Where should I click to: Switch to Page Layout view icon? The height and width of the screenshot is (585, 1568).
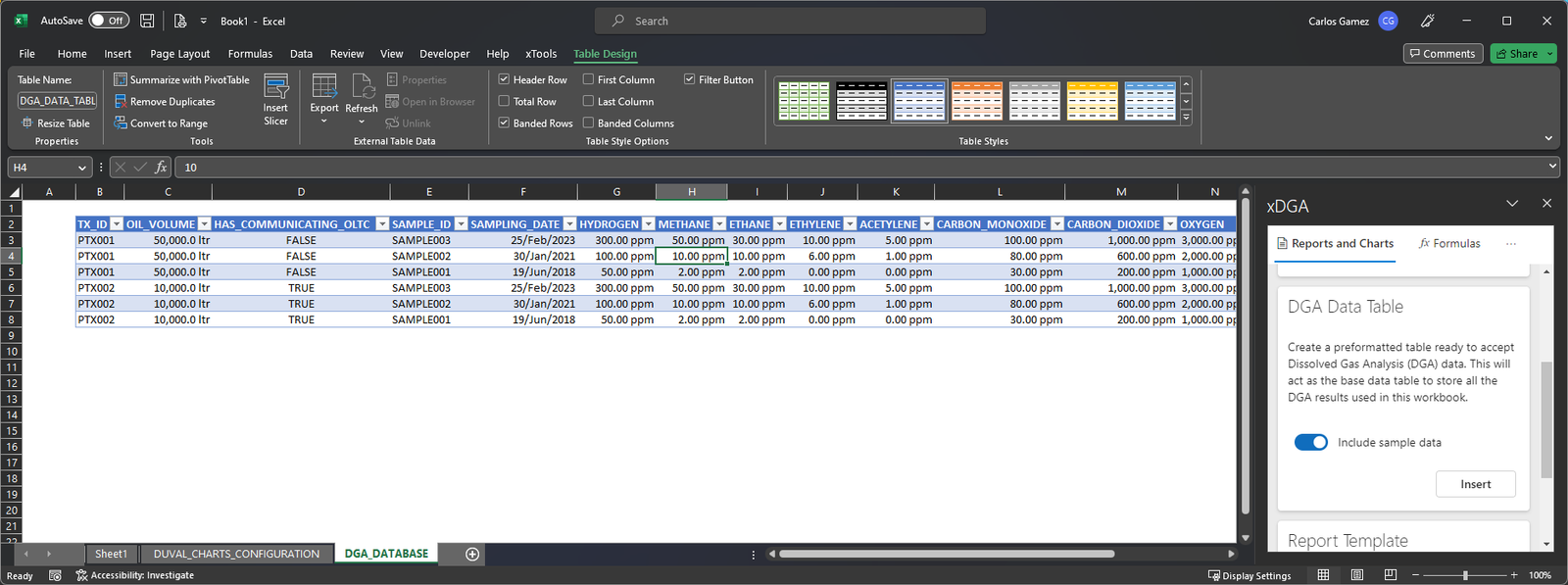tap(1356, 575)
